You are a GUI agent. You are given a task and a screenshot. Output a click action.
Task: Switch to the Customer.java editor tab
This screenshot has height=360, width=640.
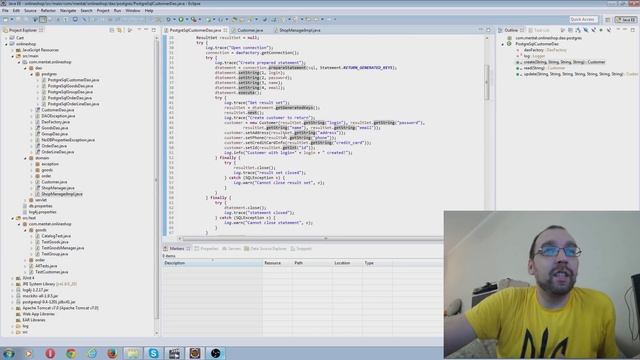point(250,30)
